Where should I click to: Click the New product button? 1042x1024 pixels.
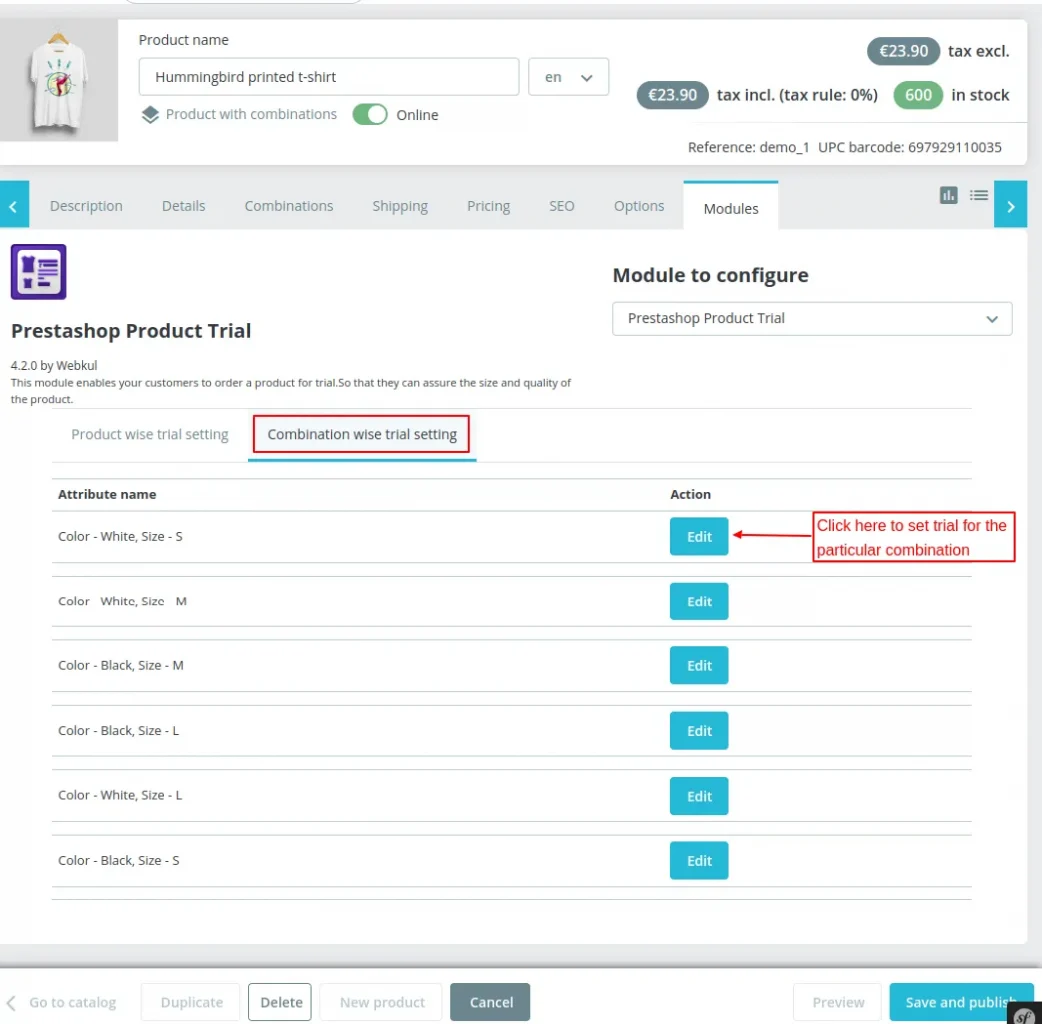tap(381, 1002)
